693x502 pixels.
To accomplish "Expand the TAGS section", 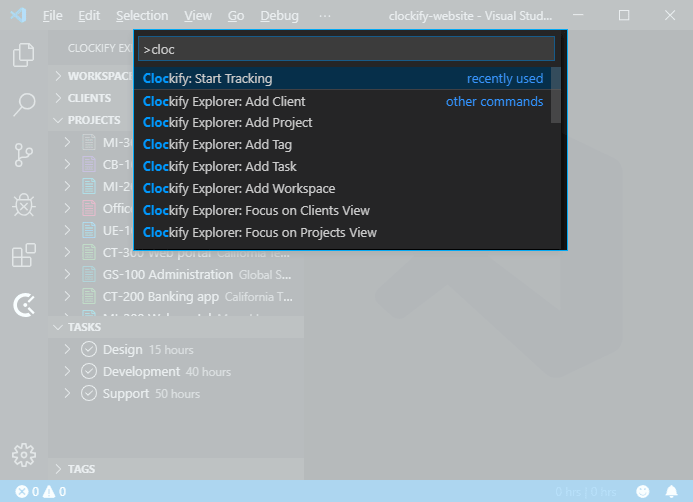I will point(58,469).
